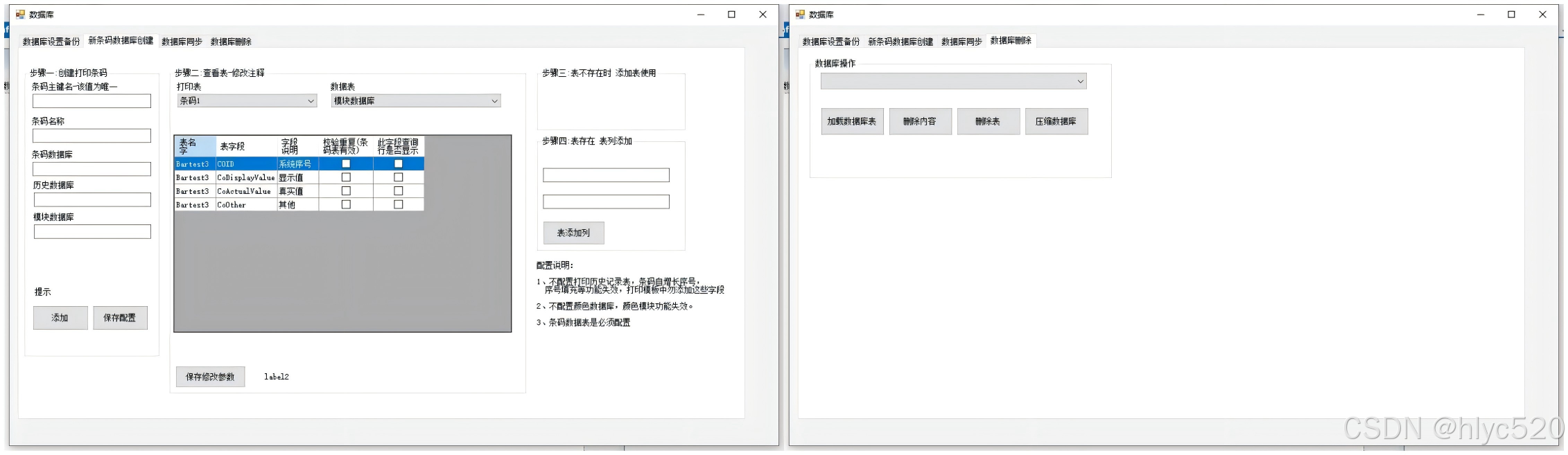Focus the 模块数据库 input field in step one

pyautogui.click(x=92, y=231)
